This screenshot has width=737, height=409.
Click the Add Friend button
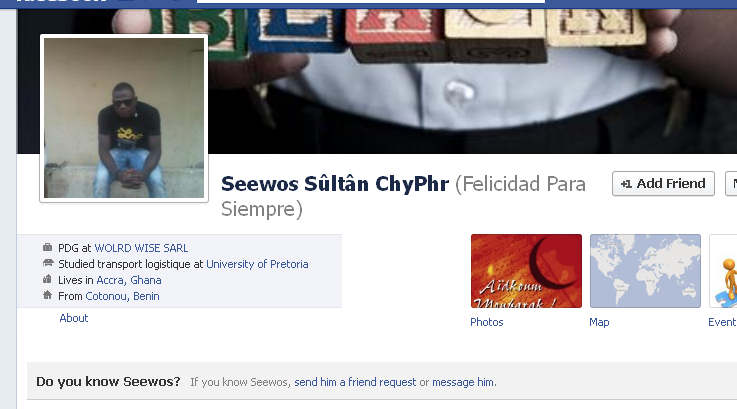coord(663,183)
